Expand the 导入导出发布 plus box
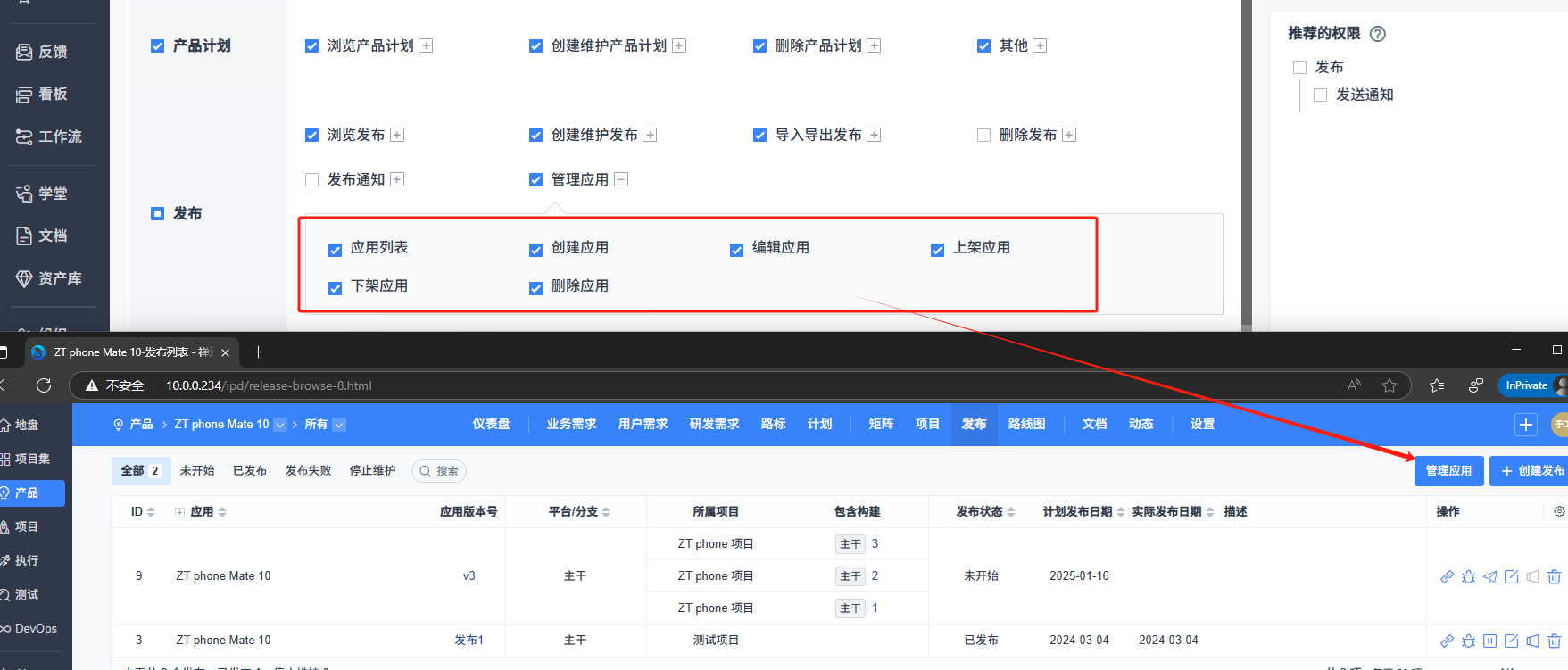Screen dimensions: 1568x670 [875, 135]
